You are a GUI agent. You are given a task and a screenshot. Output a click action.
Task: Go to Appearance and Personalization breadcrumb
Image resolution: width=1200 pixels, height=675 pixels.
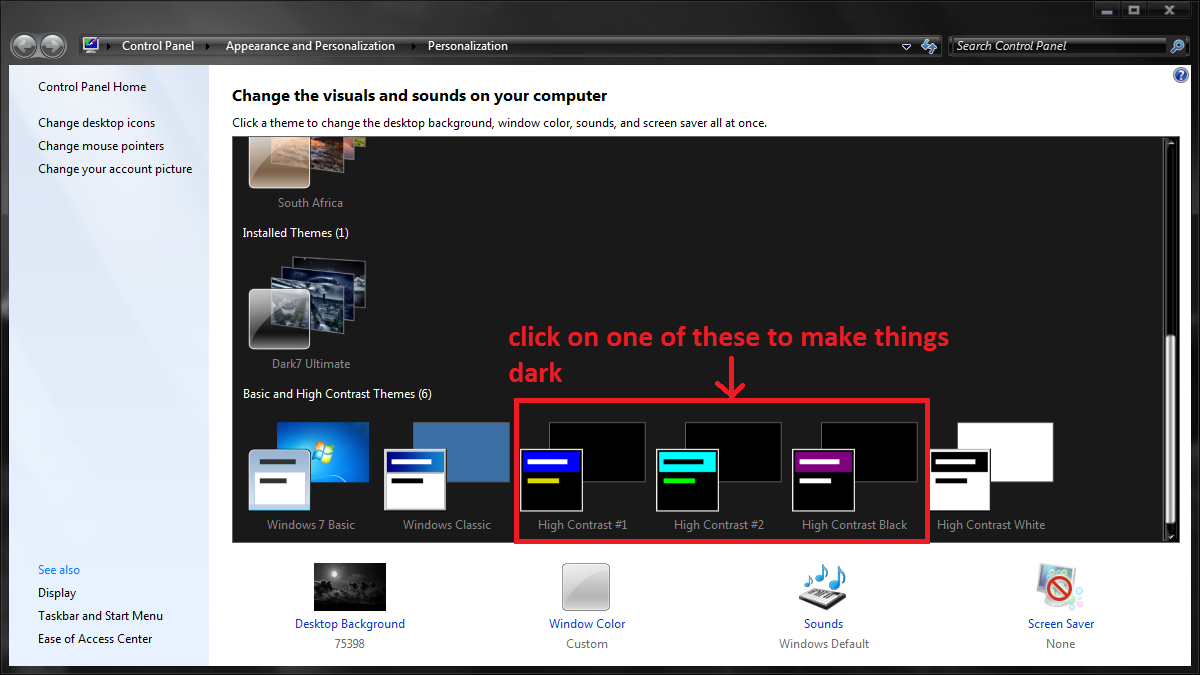[310, 46]
